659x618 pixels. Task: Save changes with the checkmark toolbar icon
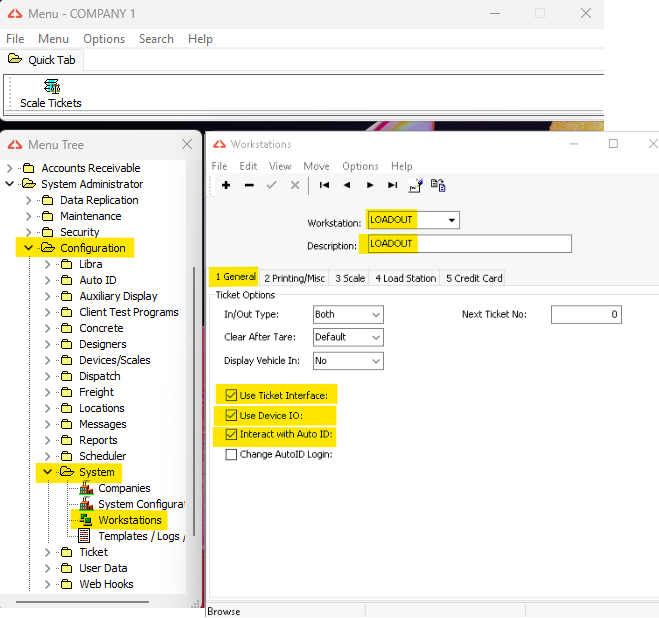(272, 185)
